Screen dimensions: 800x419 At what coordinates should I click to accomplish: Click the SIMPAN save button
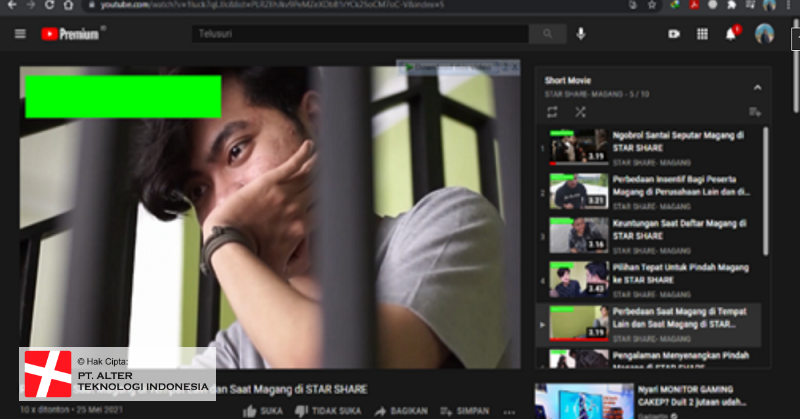[x=465, y=411]
